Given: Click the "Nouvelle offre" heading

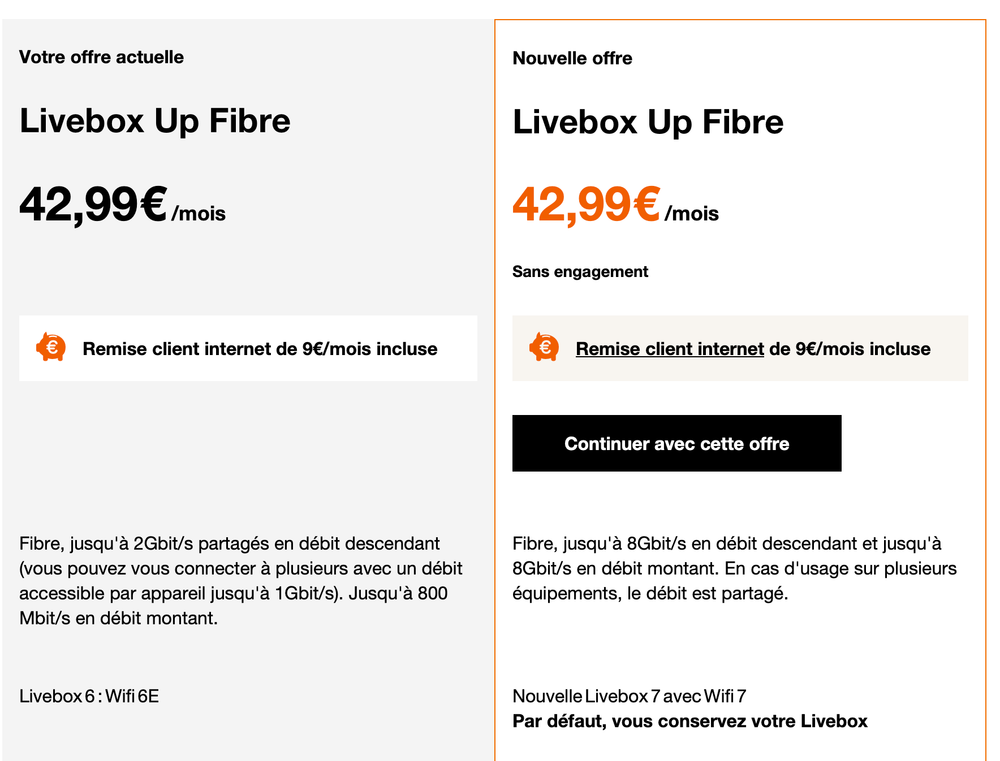Looking at the screenshot, I should point(572,58).
